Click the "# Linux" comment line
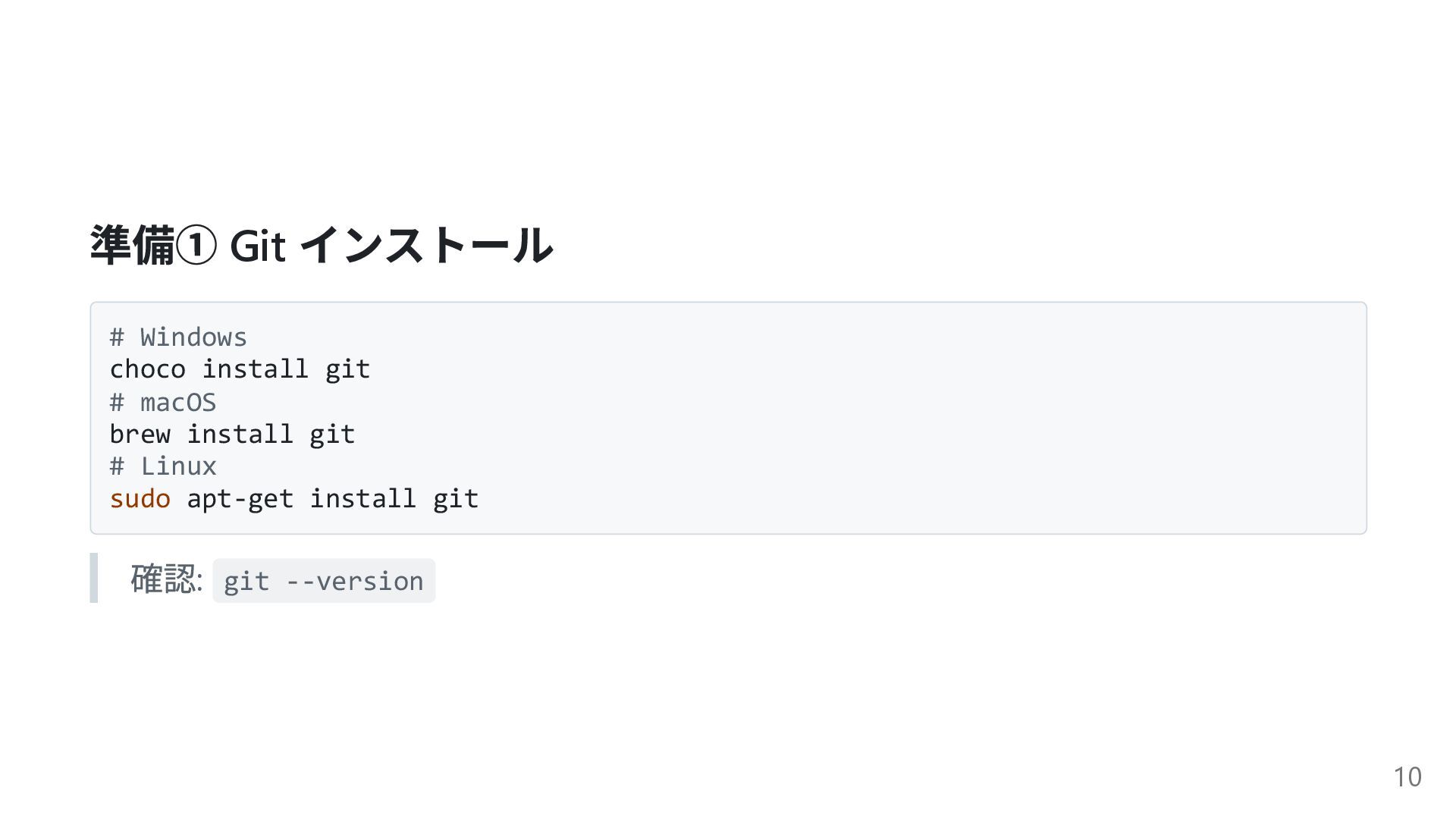 [x=163, y=466]
